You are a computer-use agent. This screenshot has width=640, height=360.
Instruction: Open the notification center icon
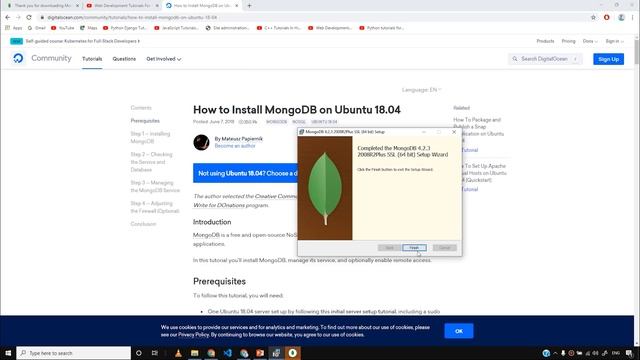629,353
